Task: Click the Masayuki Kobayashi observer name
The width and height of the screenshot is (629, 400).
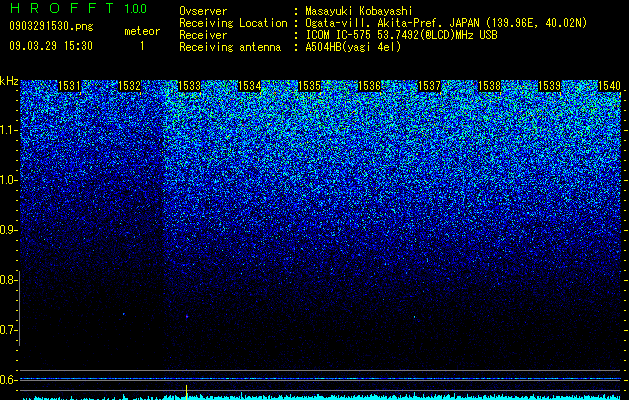Action: [x=359, y=11]
